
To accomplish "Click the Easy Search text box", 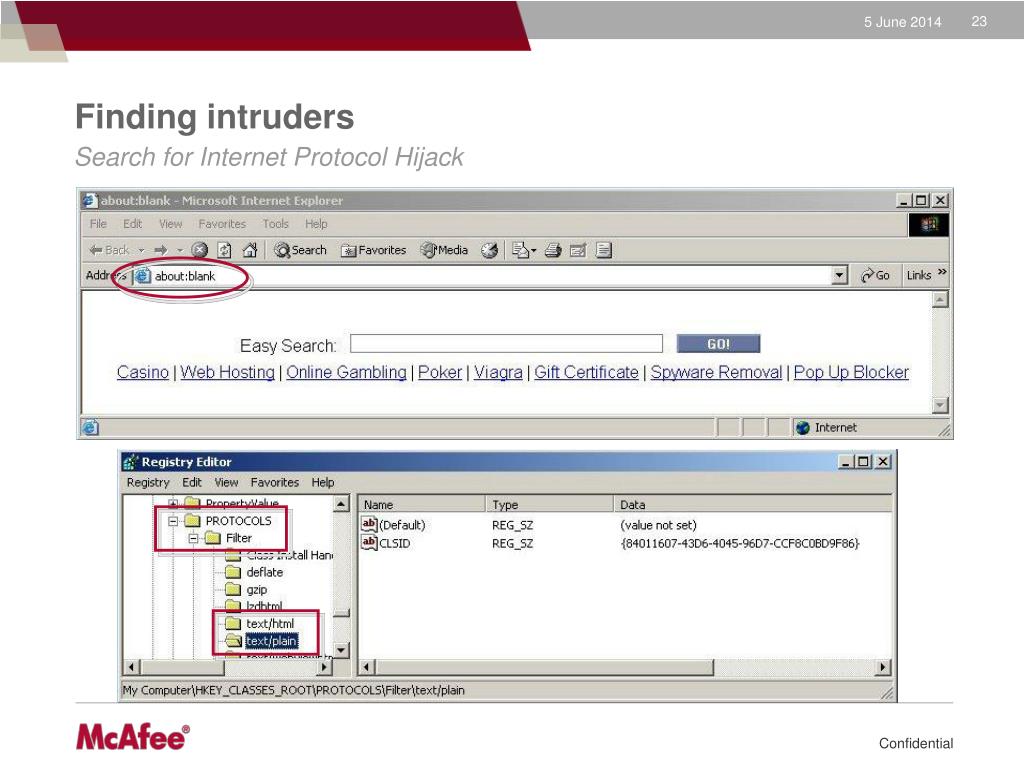I will point(506,344).
